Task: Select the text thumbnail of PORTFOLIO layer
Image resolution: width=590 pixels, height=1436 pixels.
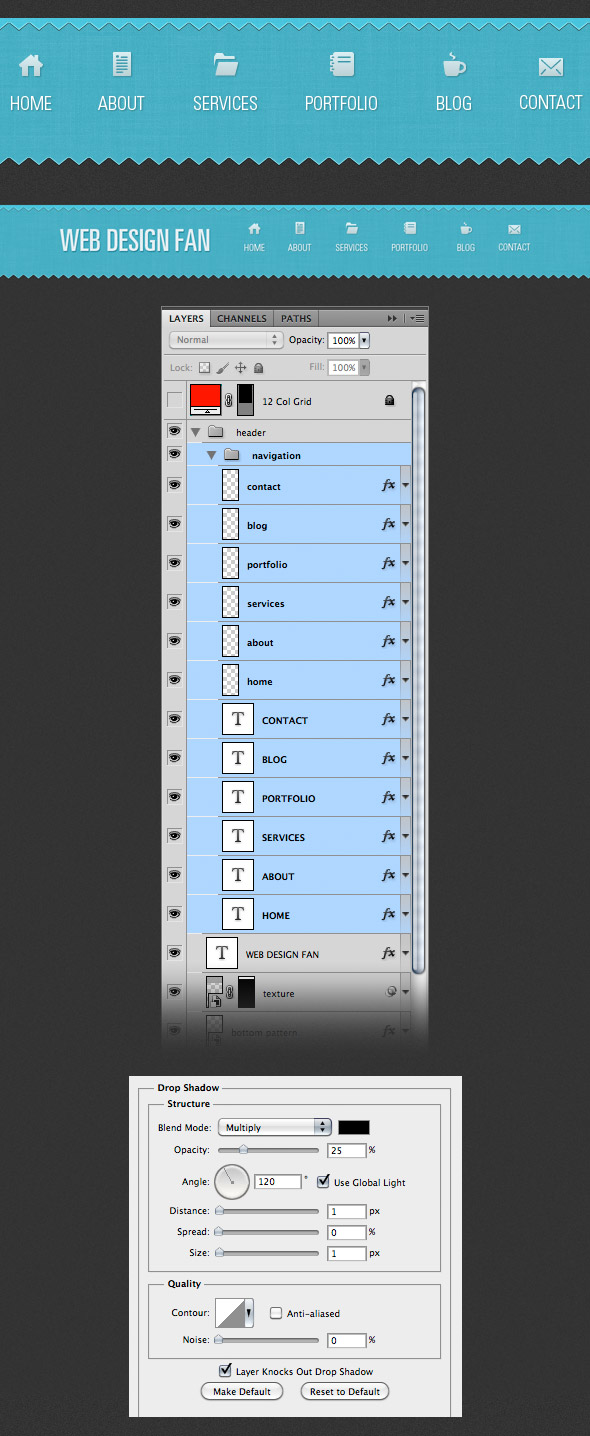Action: [238, 797]
